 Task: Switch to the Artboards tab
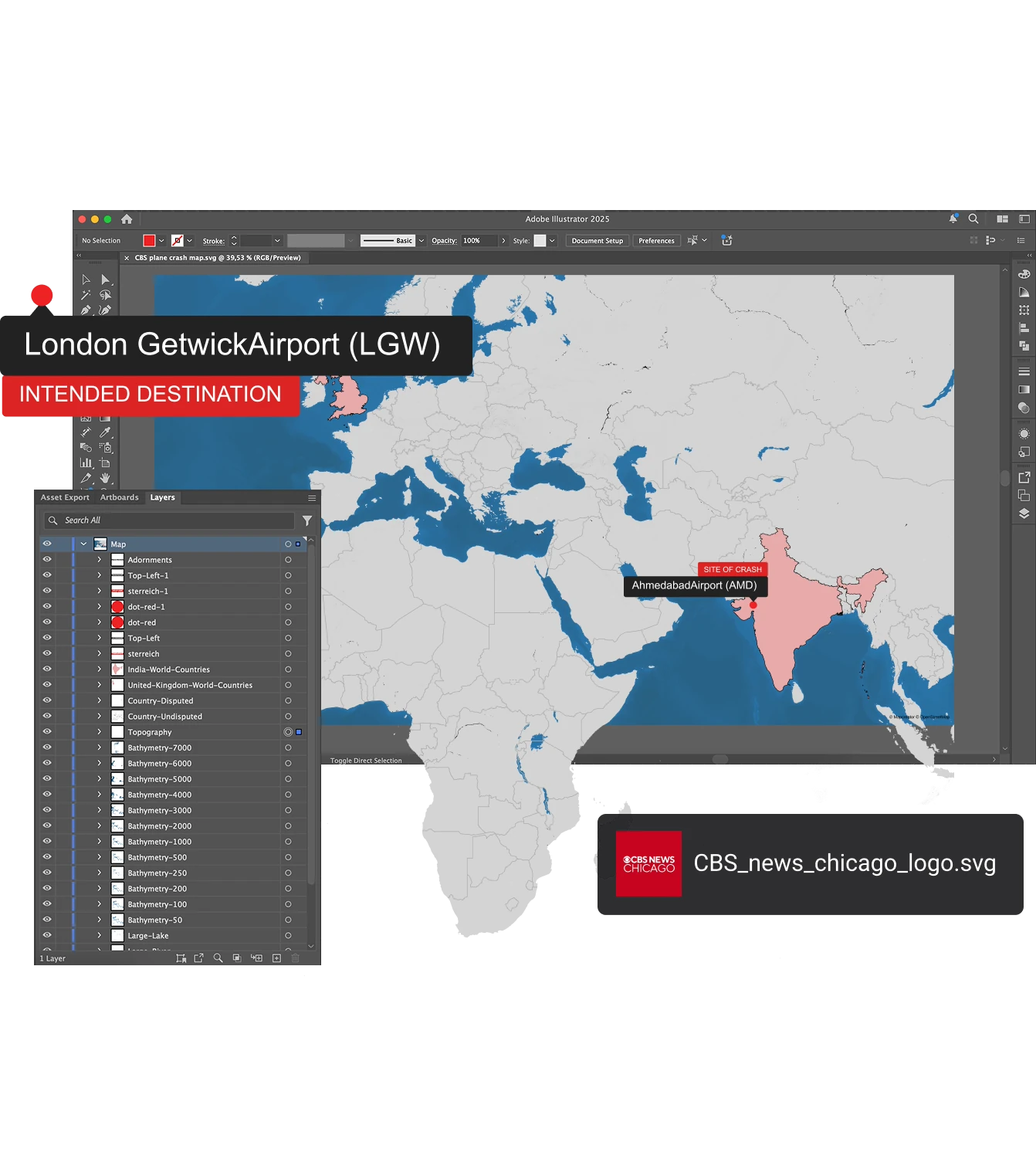click(120, 498)
